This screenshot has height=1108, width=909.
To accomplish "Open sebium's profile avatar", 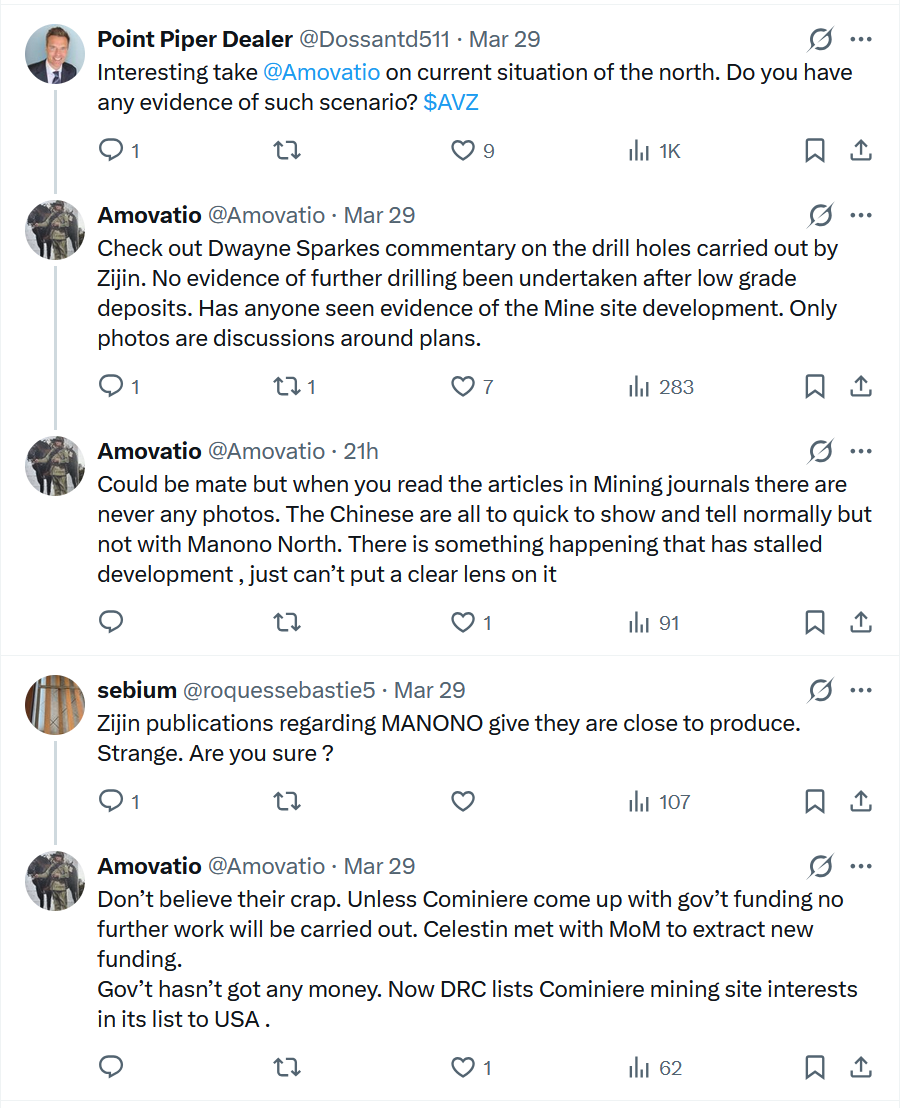I will (x=54, y=706).
